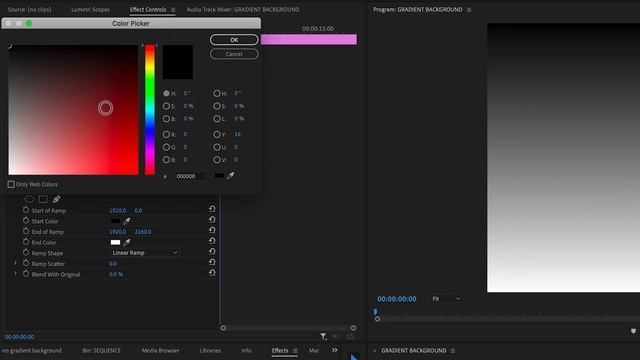Toggle stopwatch for Blend With Original

[26, 274]
